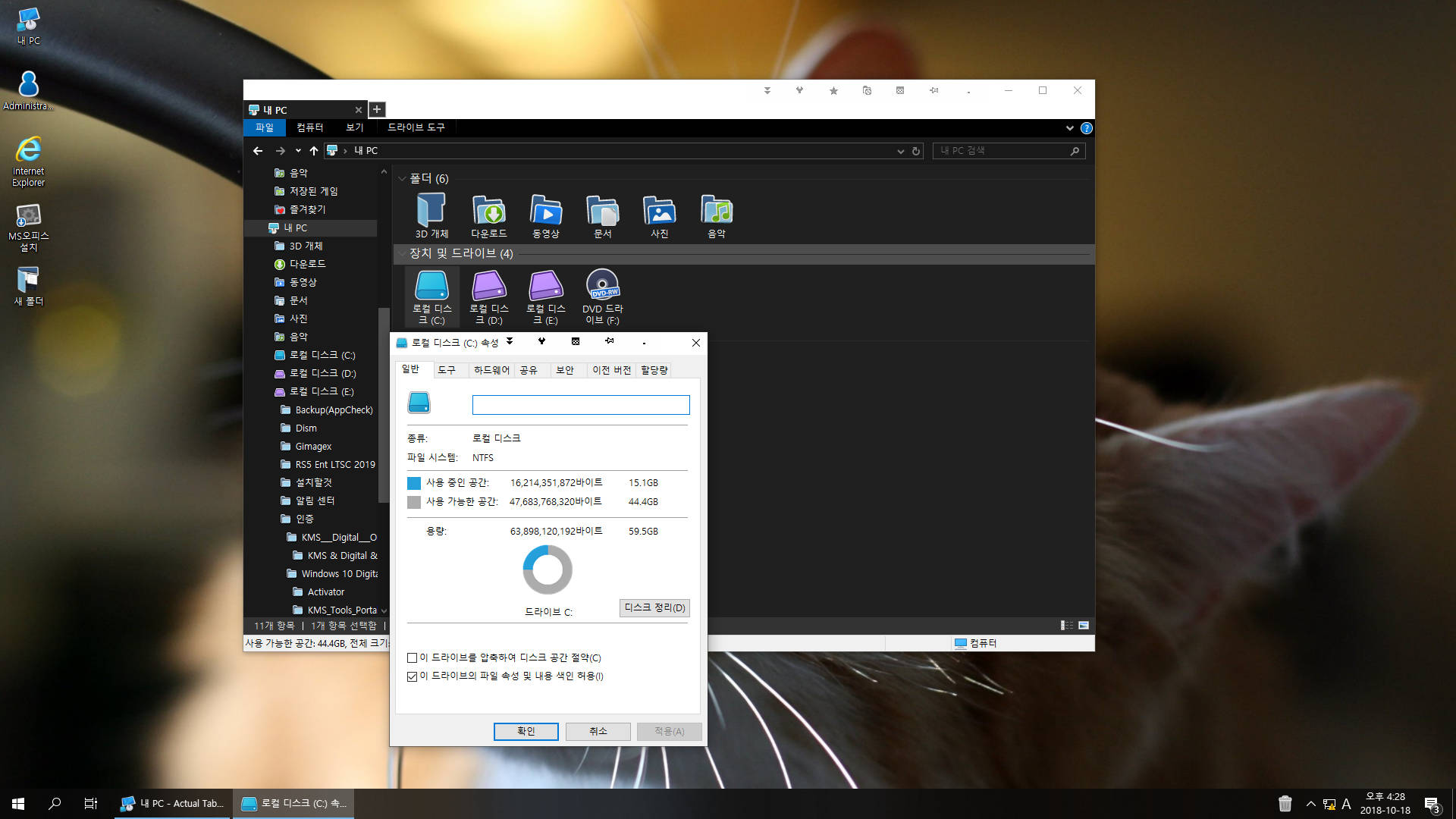Click the pin stay-on-top icon in Explorer title bar
The height and width of the screenshot is (819, 1456).
click(934, 90)
